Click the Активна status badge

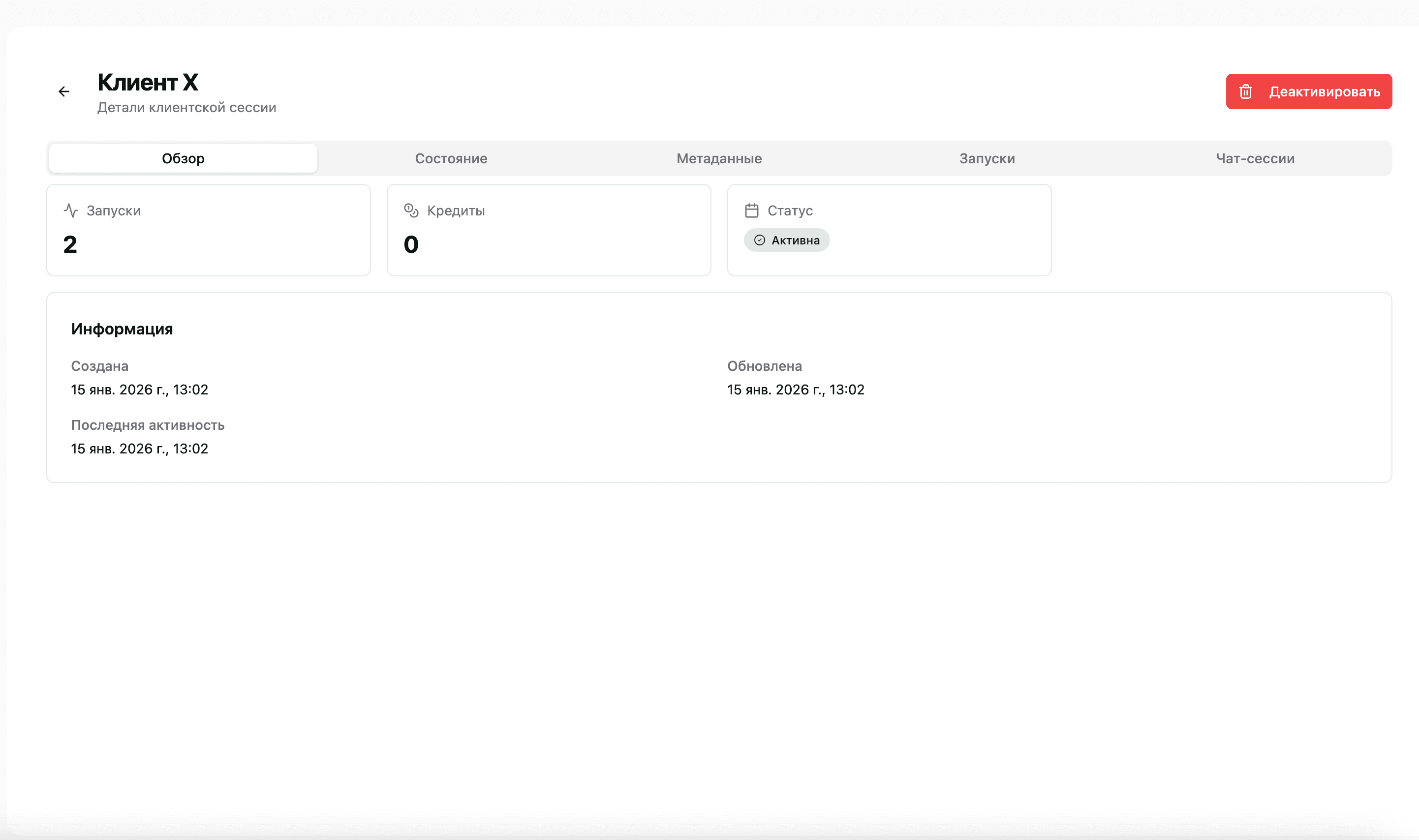pos(787,240)
